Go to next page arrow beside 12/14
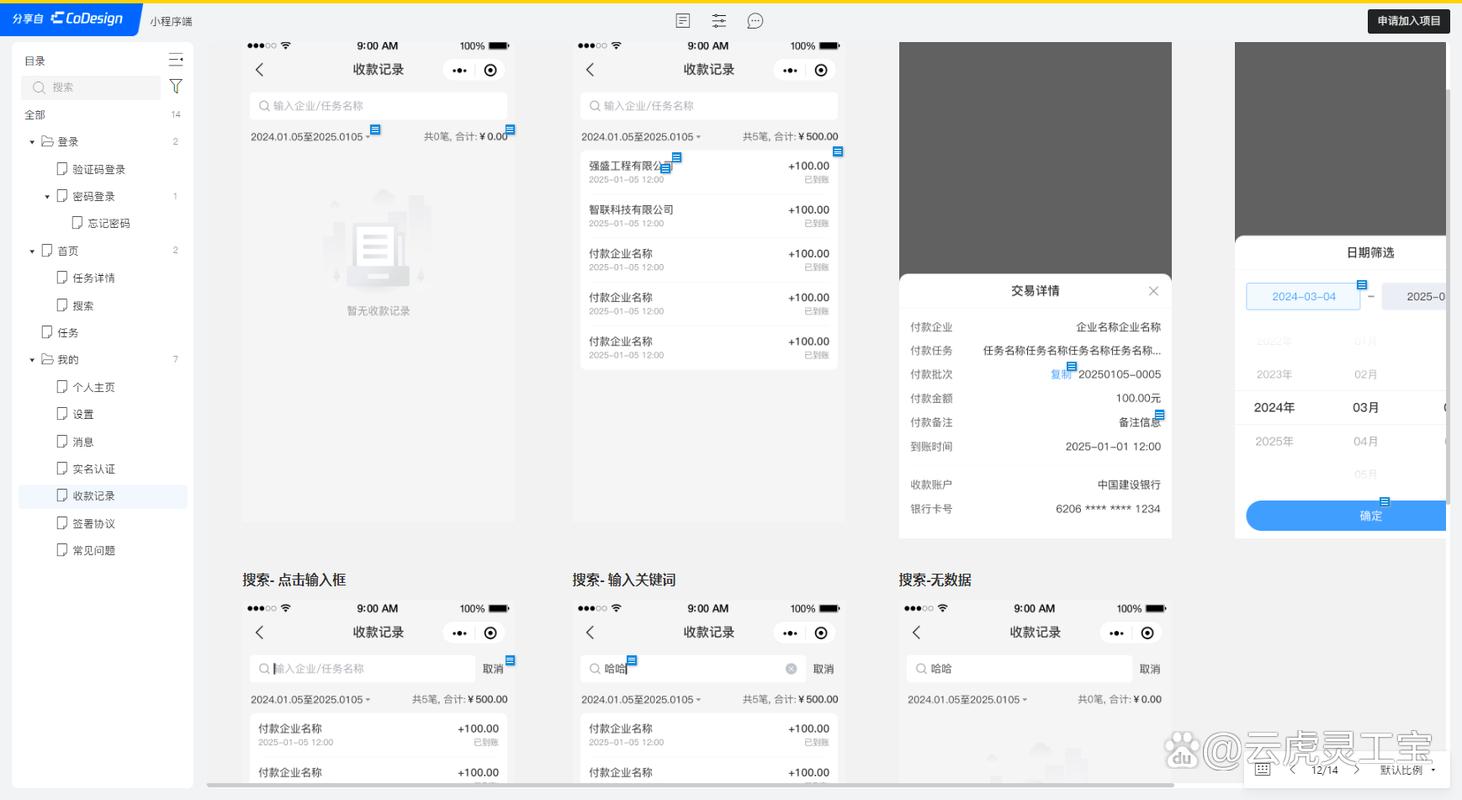This screenshot has width=1462, height=800. (1356, 770)
